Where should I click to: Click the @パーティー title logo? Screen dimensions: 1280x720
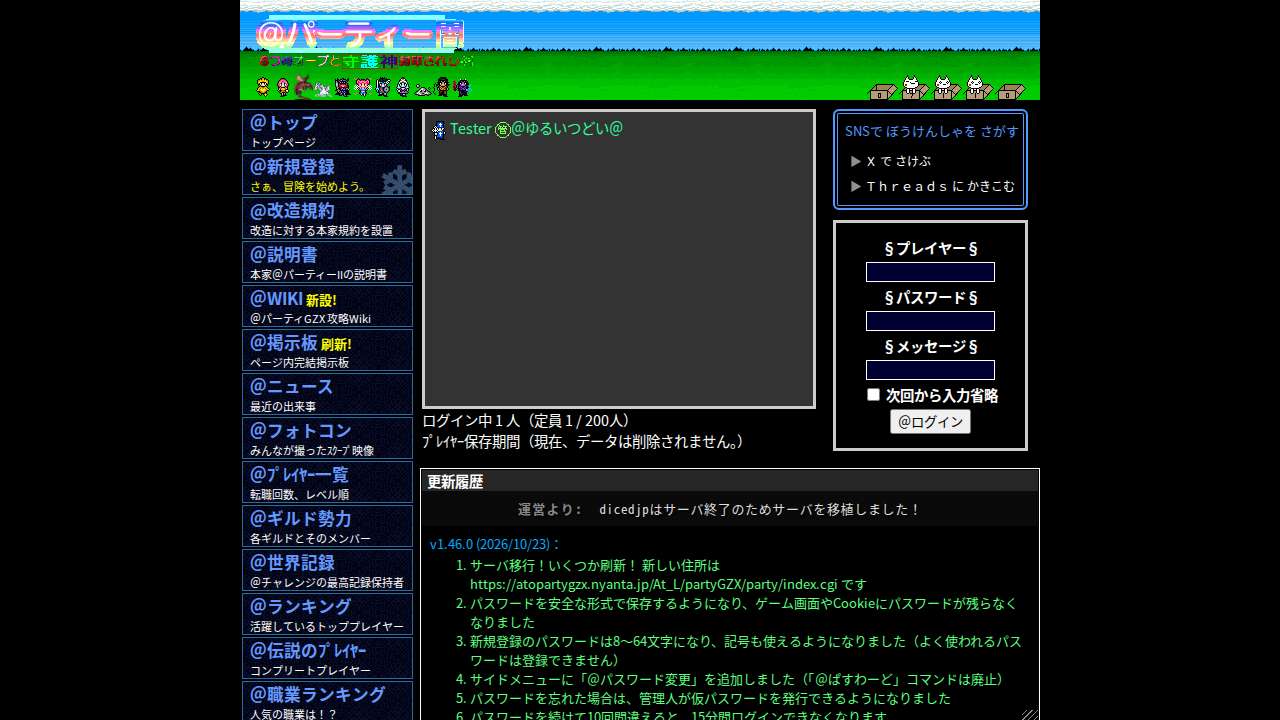click(360, 34)
